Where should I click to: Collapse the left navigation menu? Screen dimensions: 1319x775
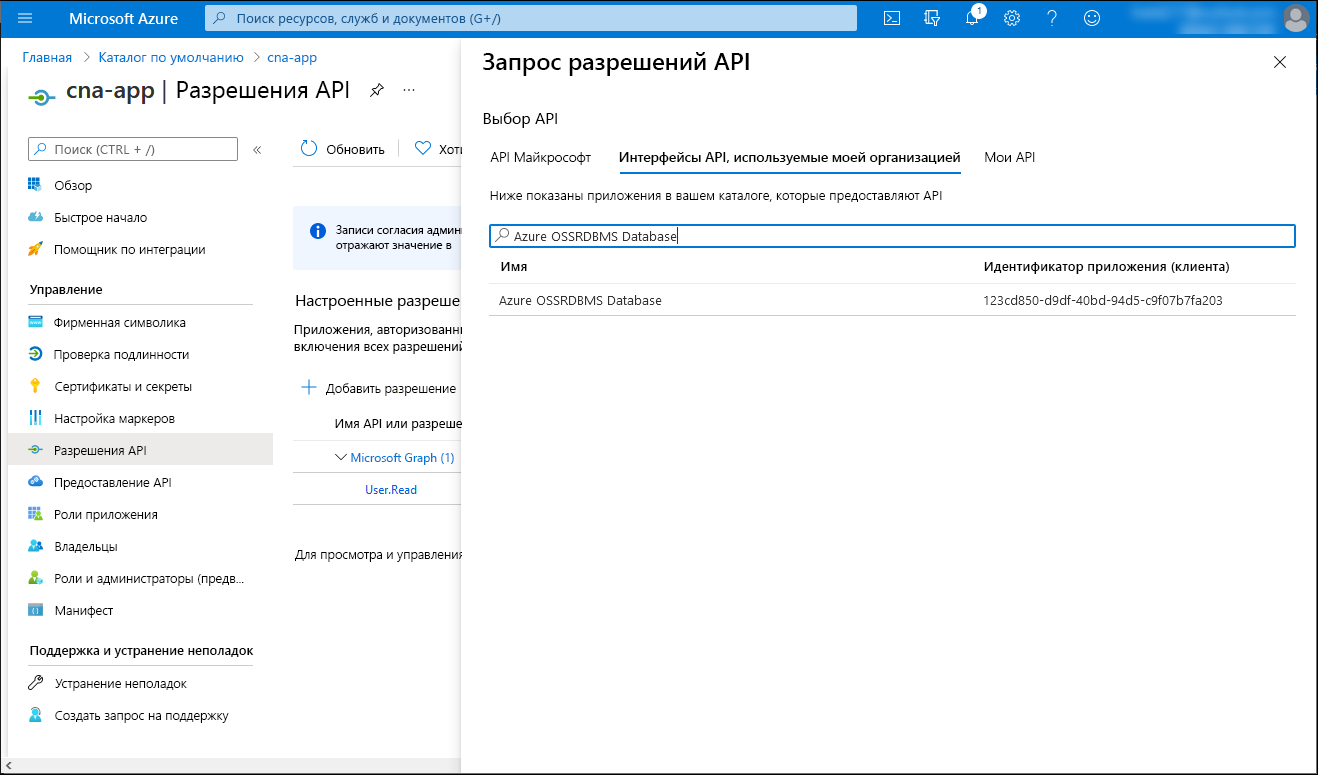coord(257,149)
